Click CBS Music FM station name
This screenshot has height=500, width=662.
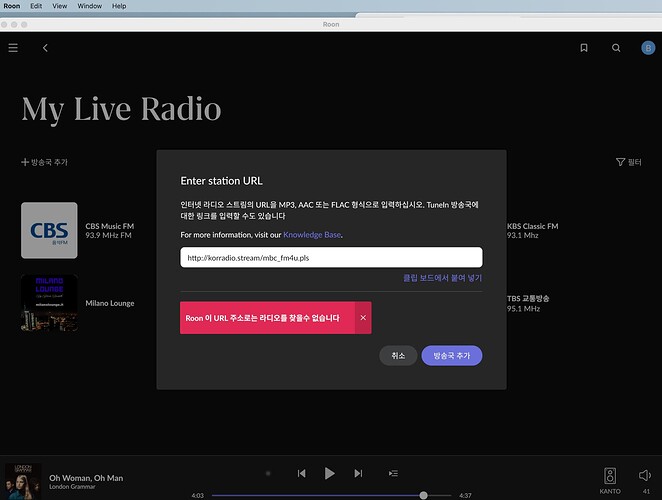(x=110, y=226)
